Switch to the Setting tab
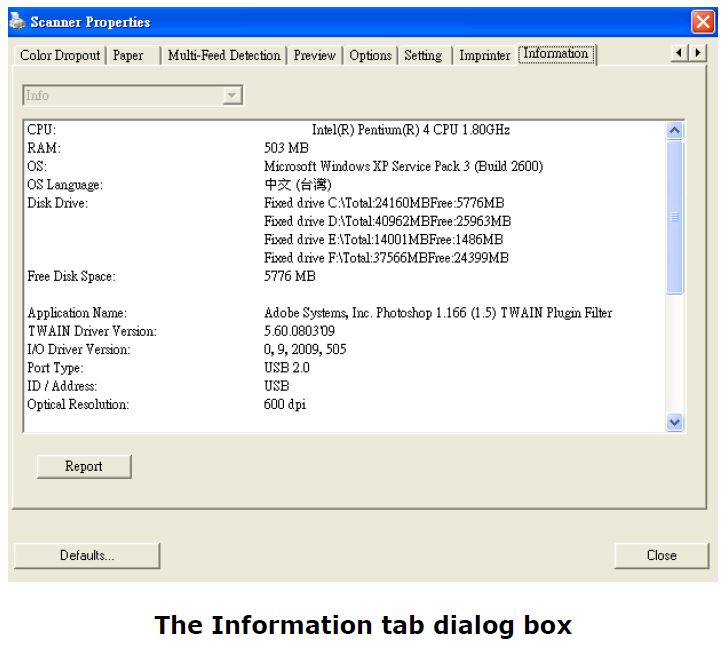 coord(423,55)
